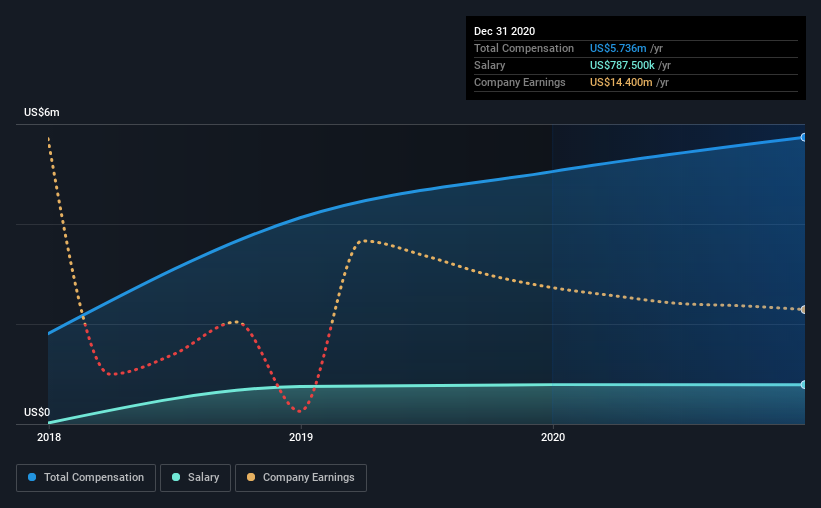Click the Total Compensation label in tooltip

(x=524, y=48)
